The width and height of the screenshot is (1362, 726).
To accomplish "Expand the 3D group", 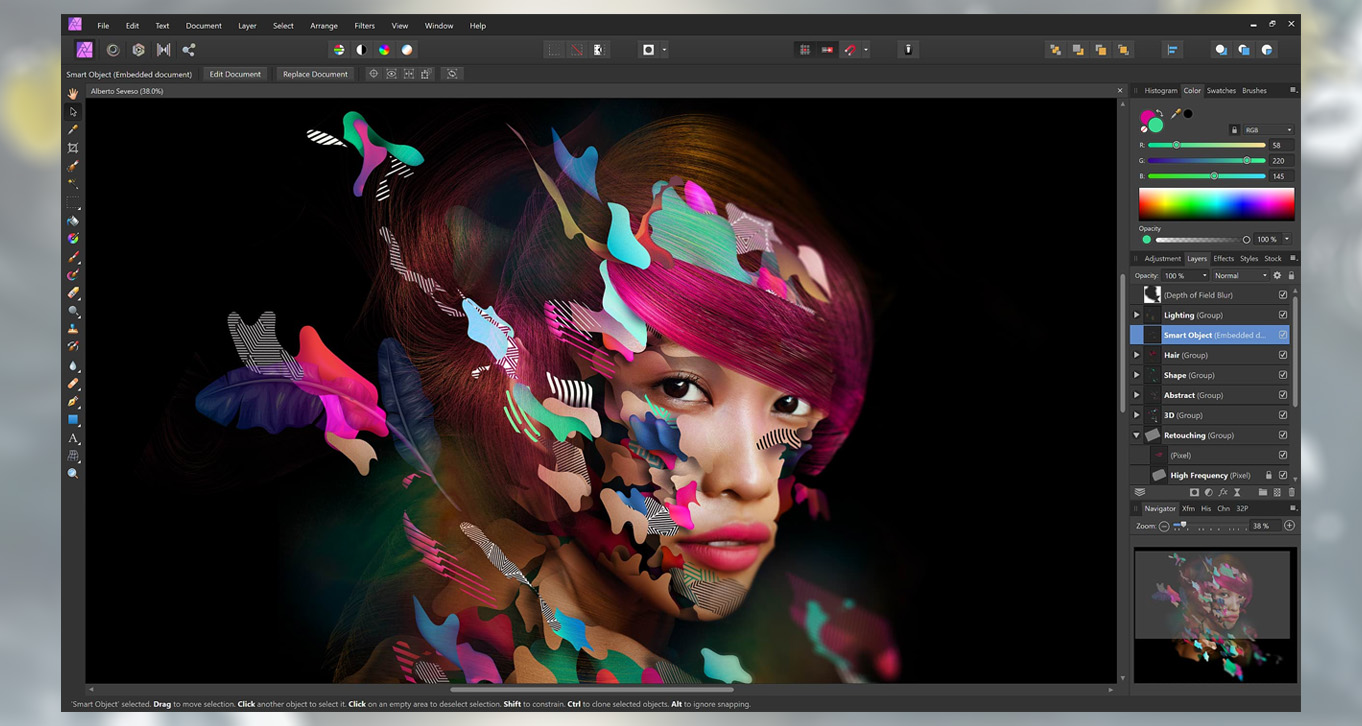I will (1136, 415).
